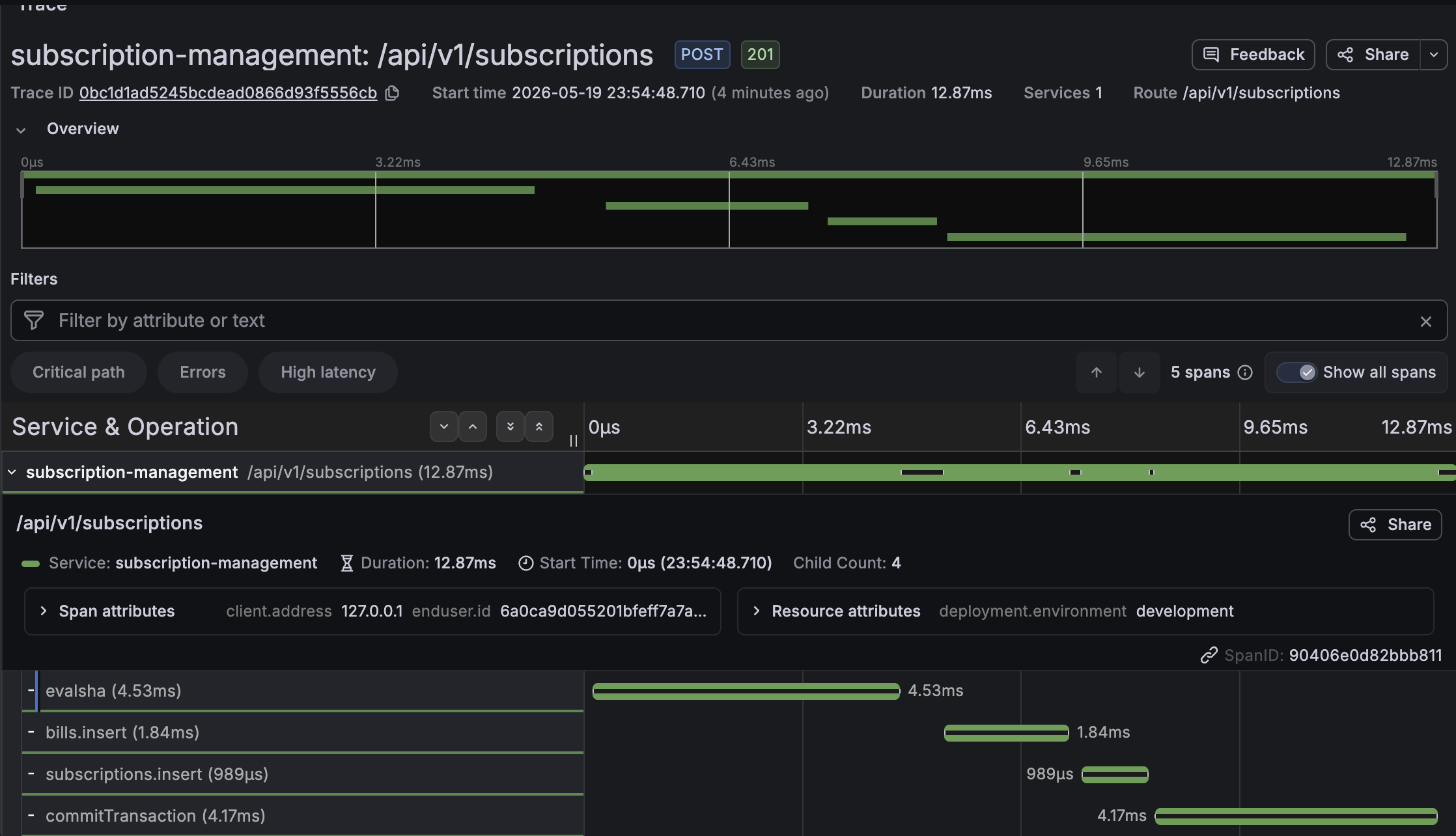The height and width of the screenshot is (836, 1456).
Task: Focus the Filter by attribute or text field
Action: 728,320
